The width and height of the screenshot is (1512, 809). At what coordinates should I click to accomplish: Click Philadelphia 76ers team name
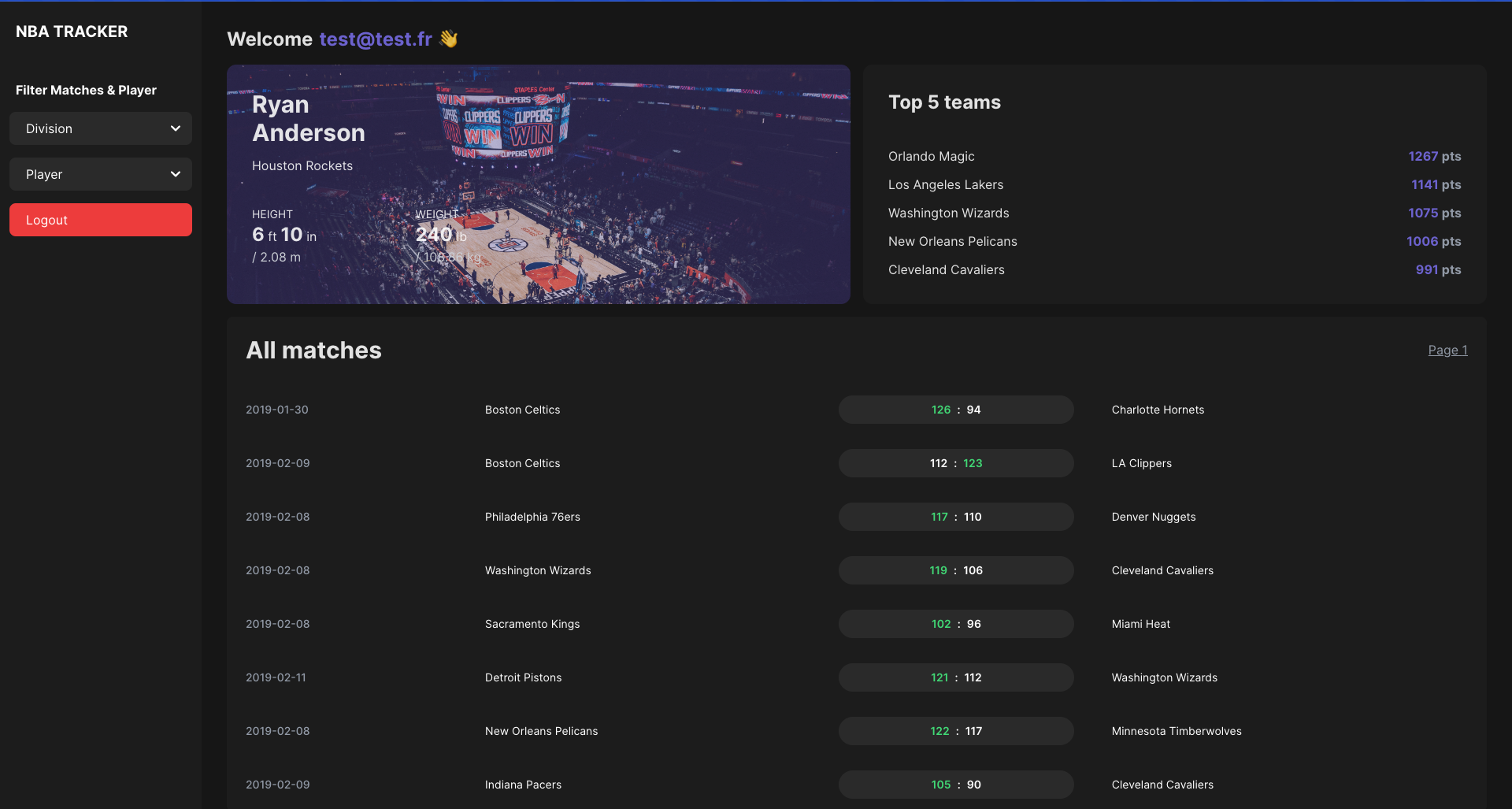(x=532, y=517)
